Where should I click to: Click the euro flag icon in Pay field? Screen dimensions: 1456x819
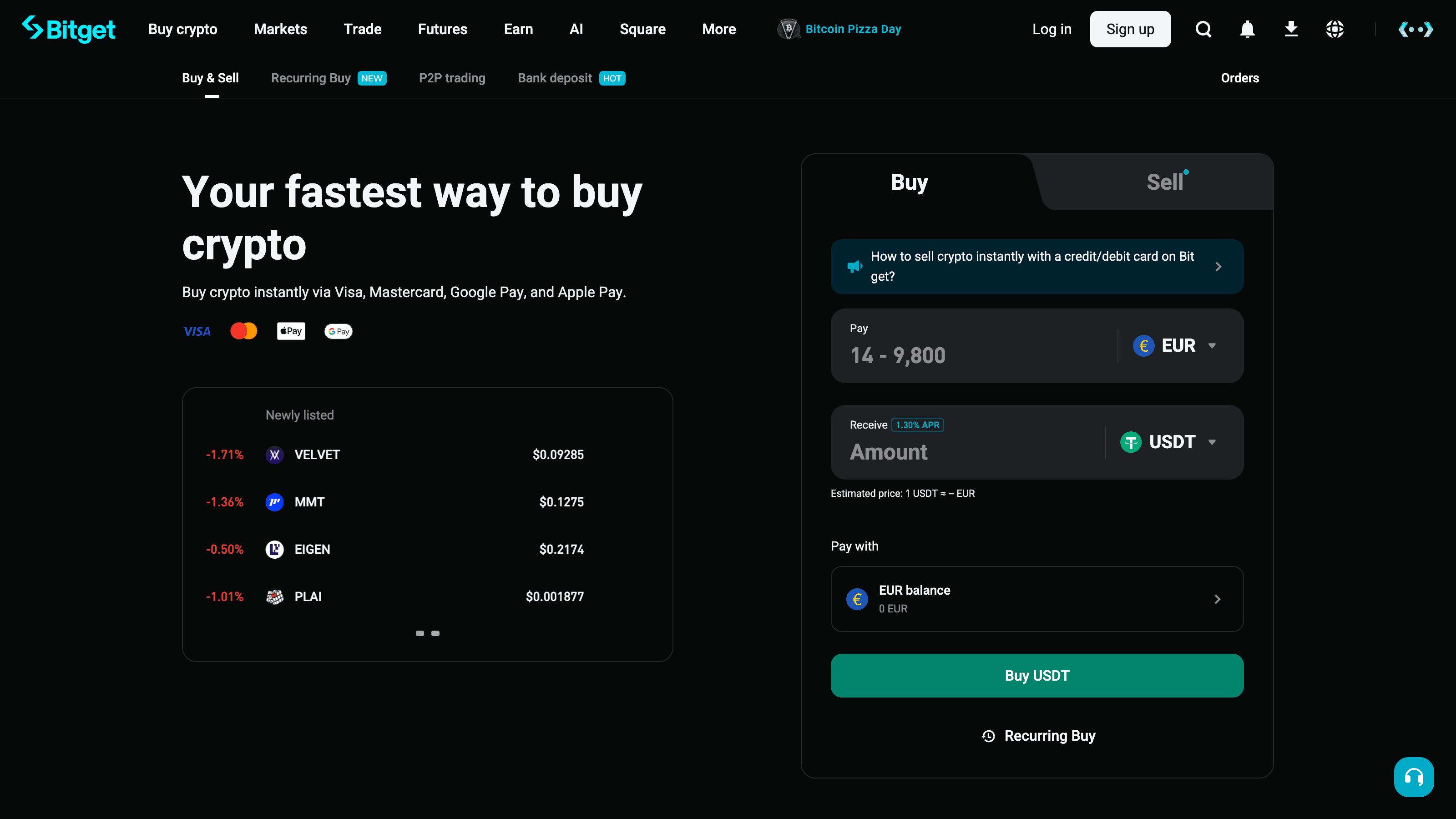1143,345
